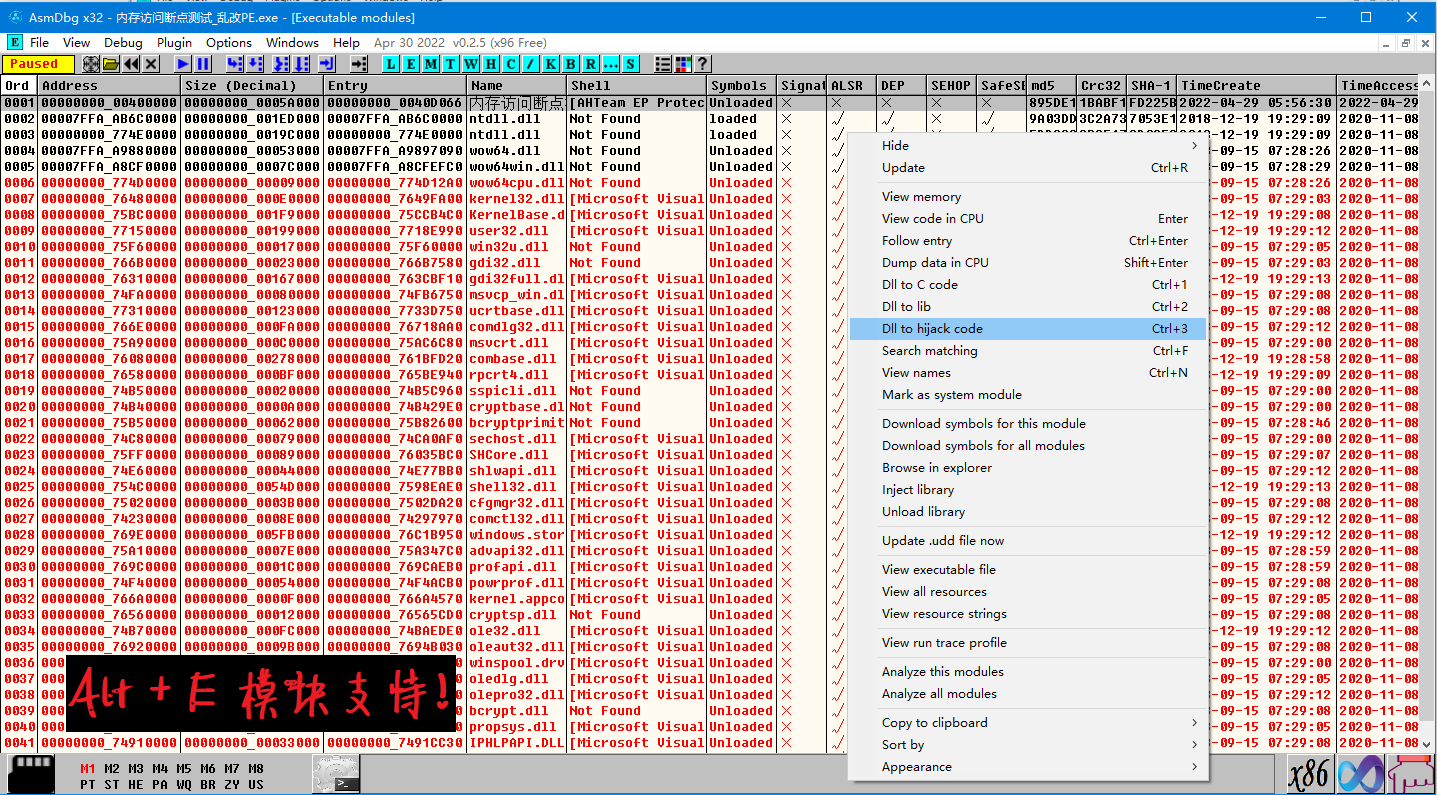Click the Trace over toolbar icon
The width and height of the screenshot is (1437, 795).
[x=301, y=64]
